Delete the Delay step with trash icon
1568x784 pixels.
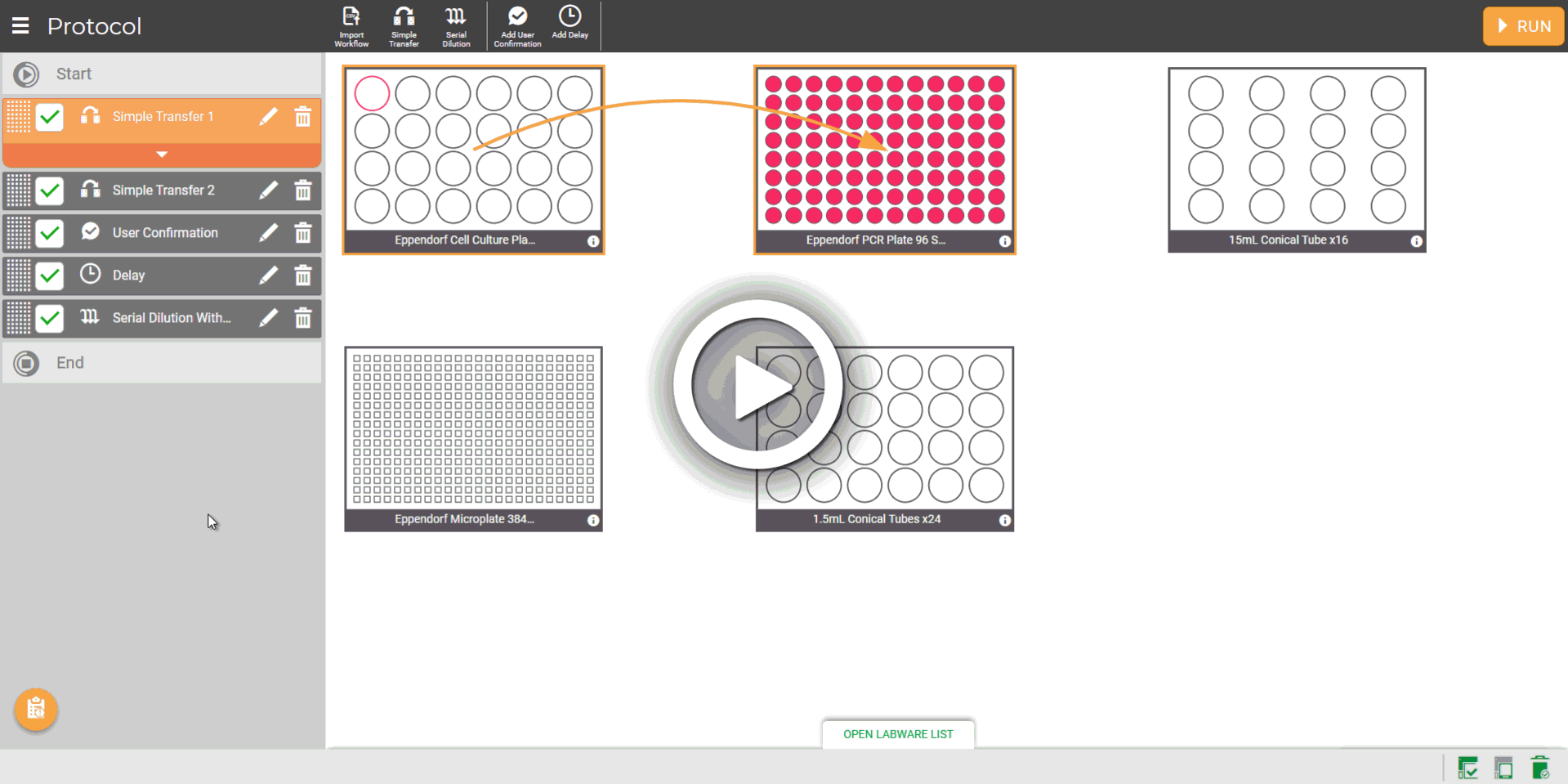coord(303,276)
